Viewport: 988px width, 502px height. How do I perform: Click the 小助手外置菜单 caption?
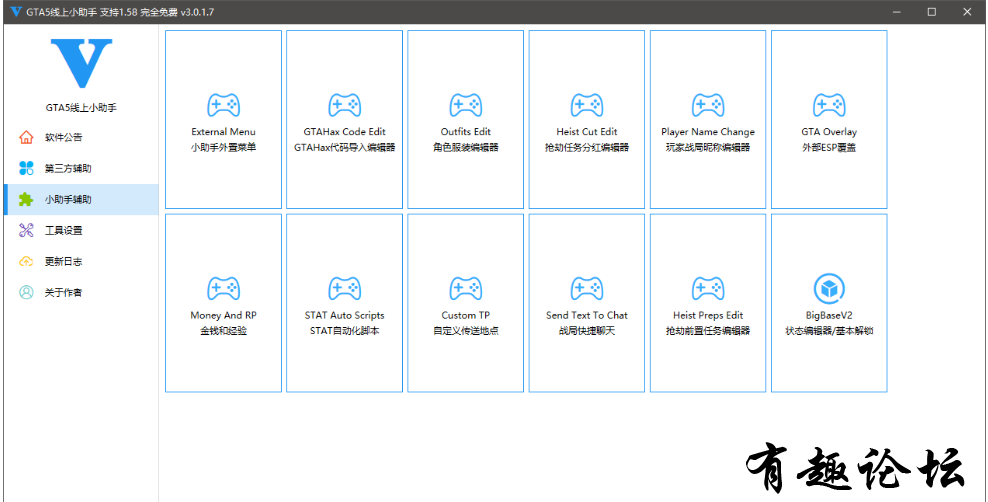(x=223, y=147)
